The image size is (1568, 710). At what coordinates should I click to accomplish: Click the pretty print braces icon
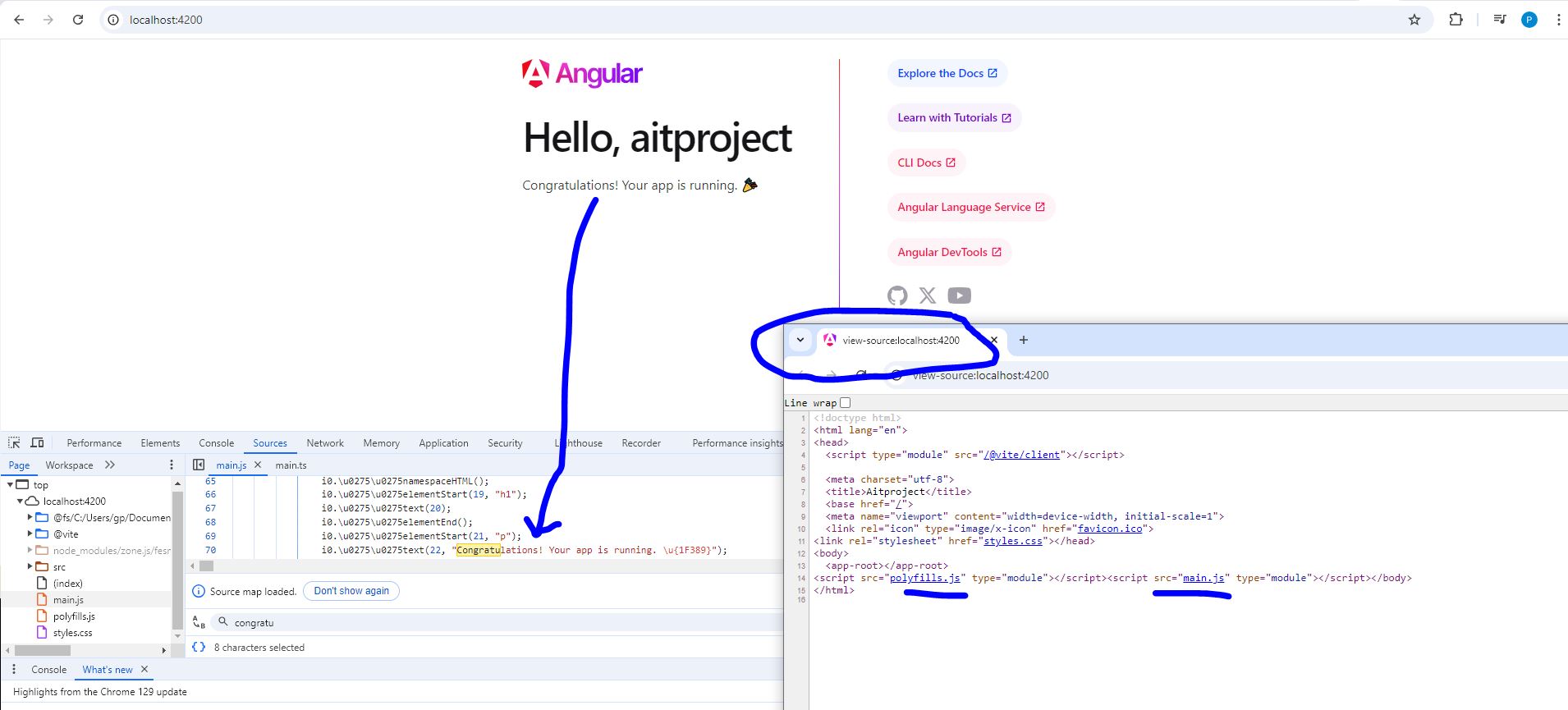(x=199, y=647)
